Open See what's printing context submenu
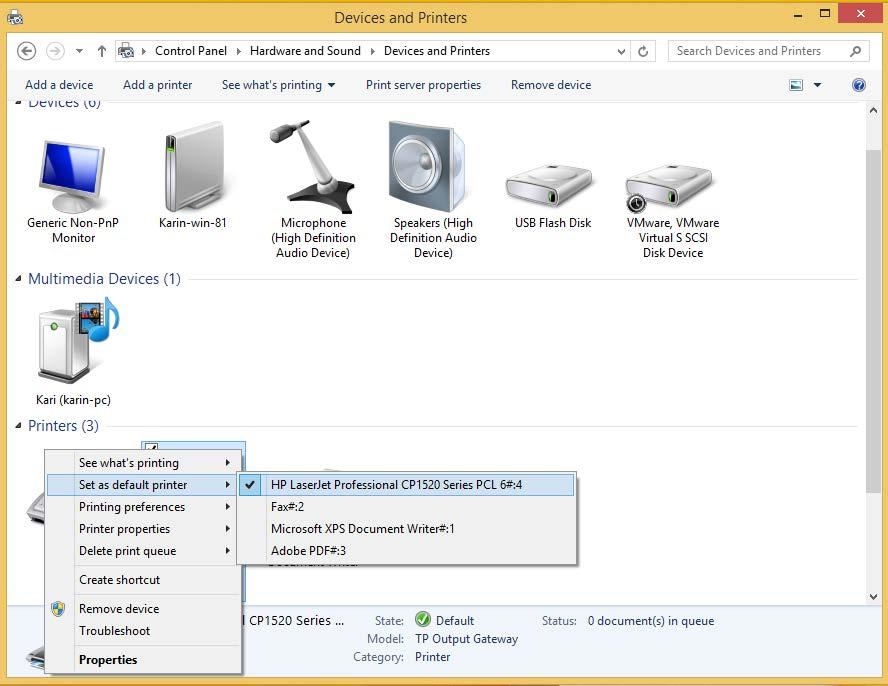 coord(144,463)
